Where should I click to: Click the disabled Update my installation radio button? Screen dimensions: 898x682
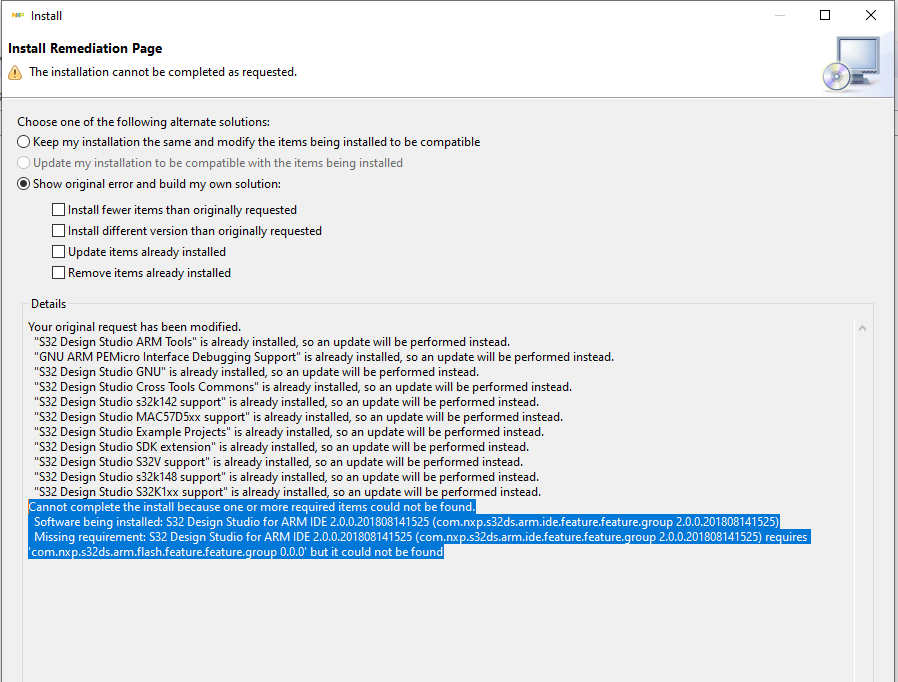(22, 162)
